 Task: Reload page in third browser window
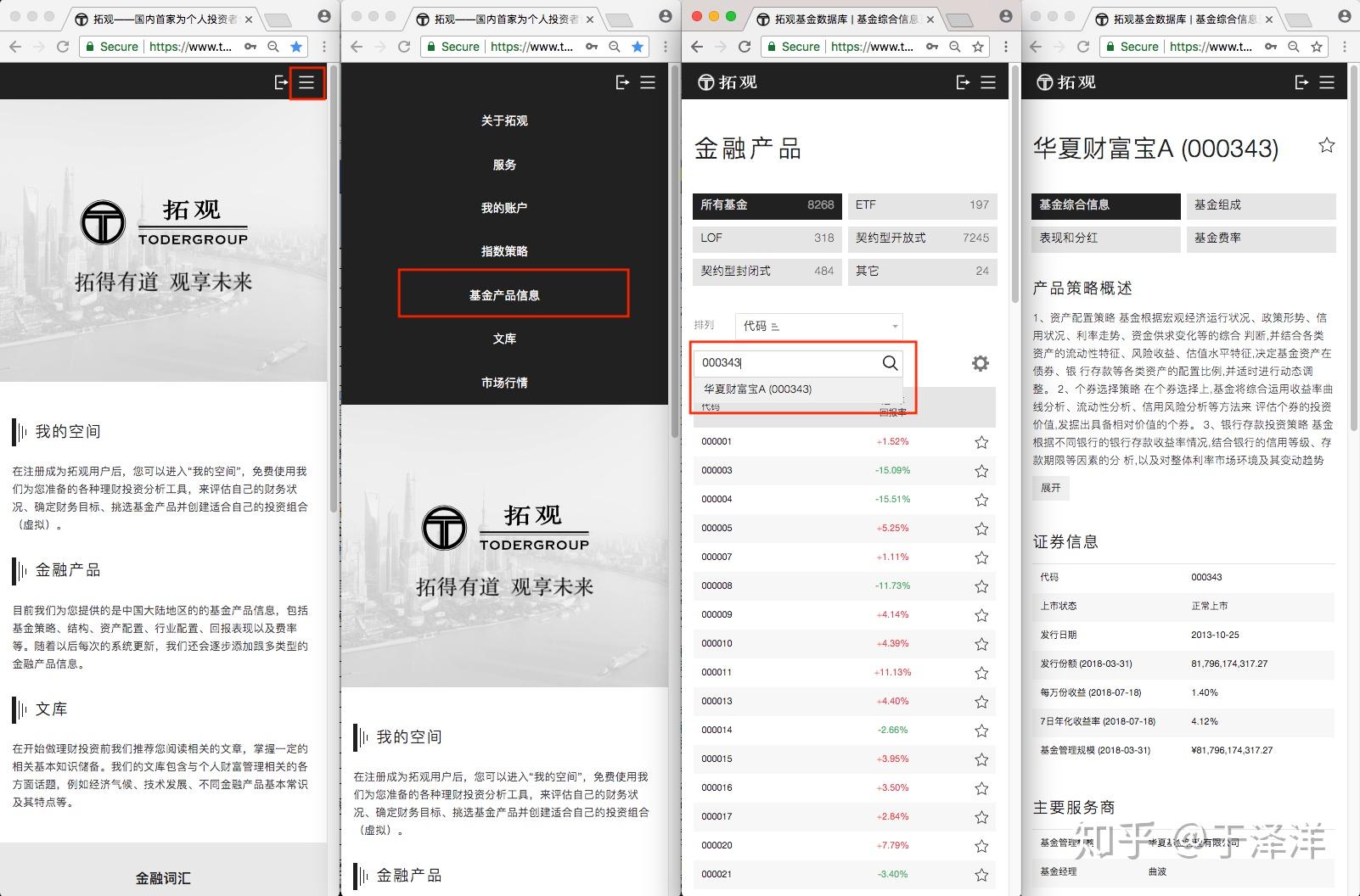[745, 47]
